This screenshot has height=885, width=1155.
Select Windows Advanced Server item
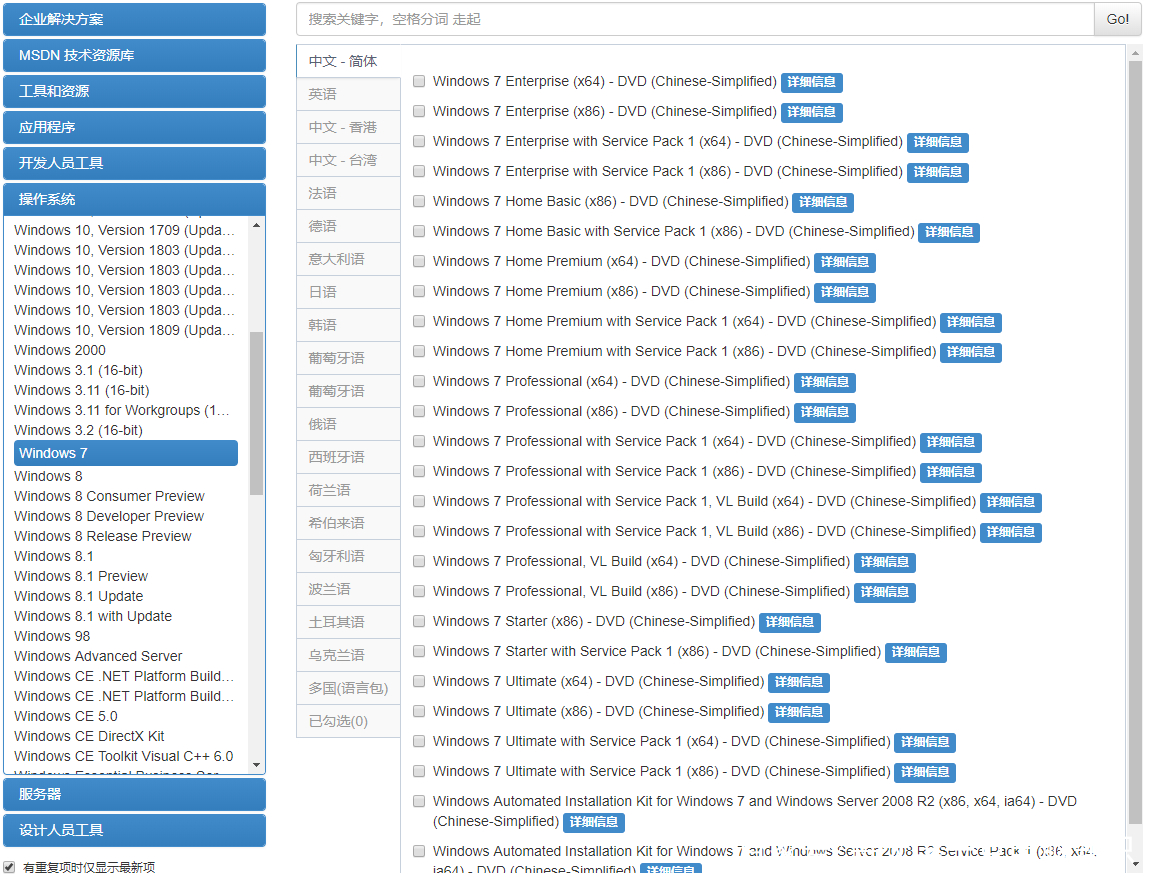98,656
